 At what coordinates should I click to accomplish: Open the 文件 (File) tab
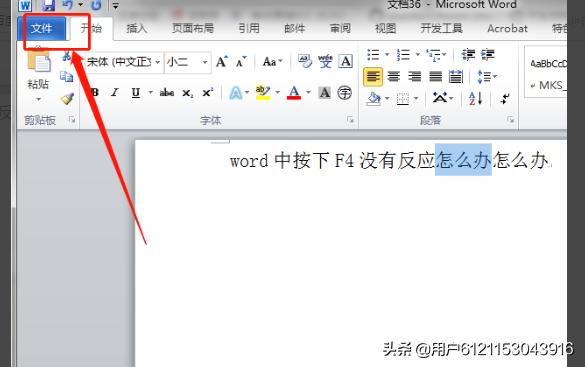[x=42, y=28]
